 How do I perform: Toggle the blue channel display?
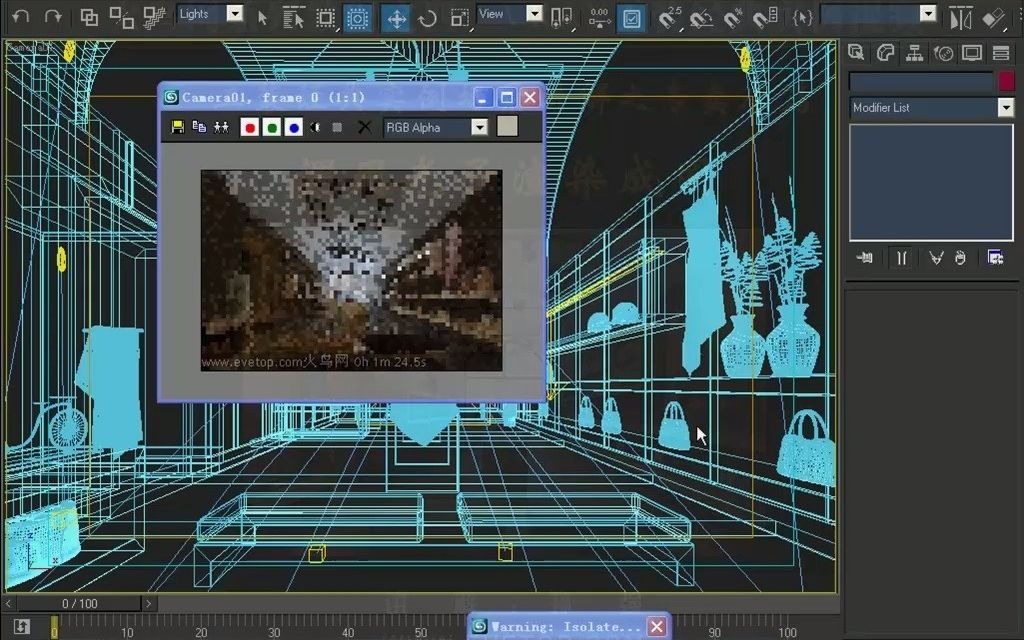coord(293,127)
